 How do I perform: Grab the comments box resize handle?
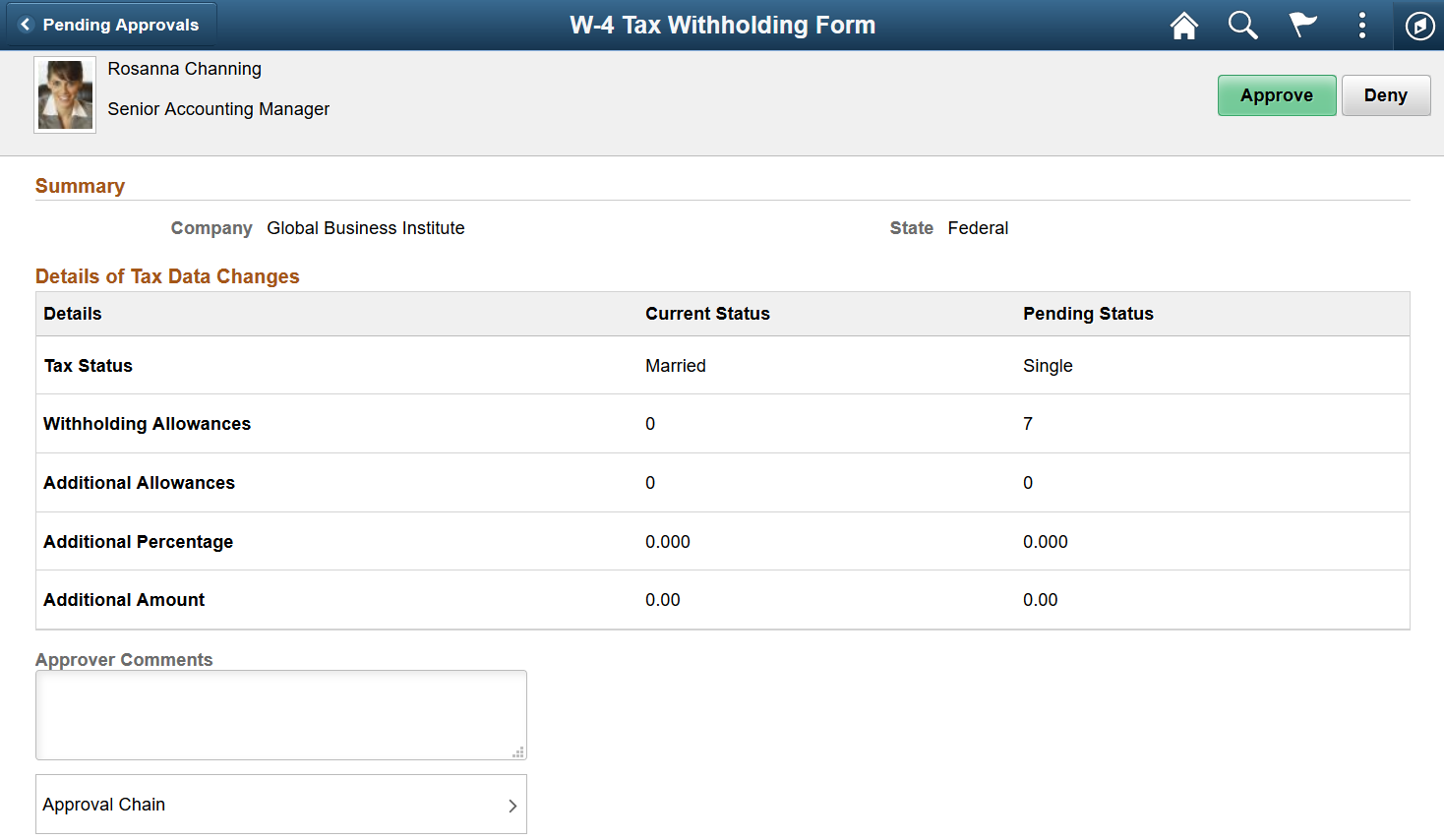(518, 752)
